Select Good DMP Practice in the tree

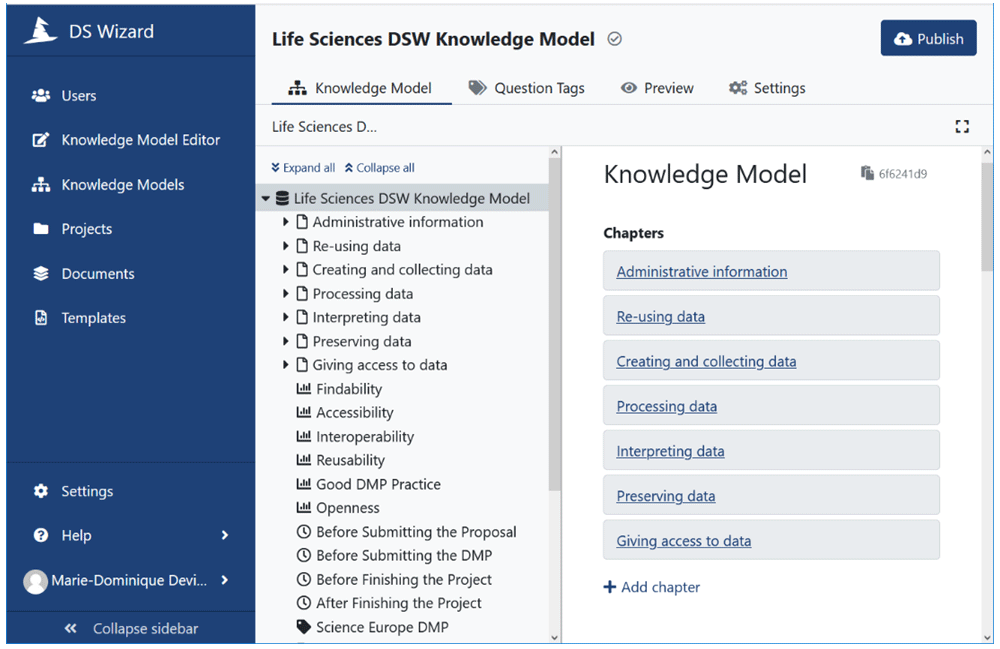point(378,484)
